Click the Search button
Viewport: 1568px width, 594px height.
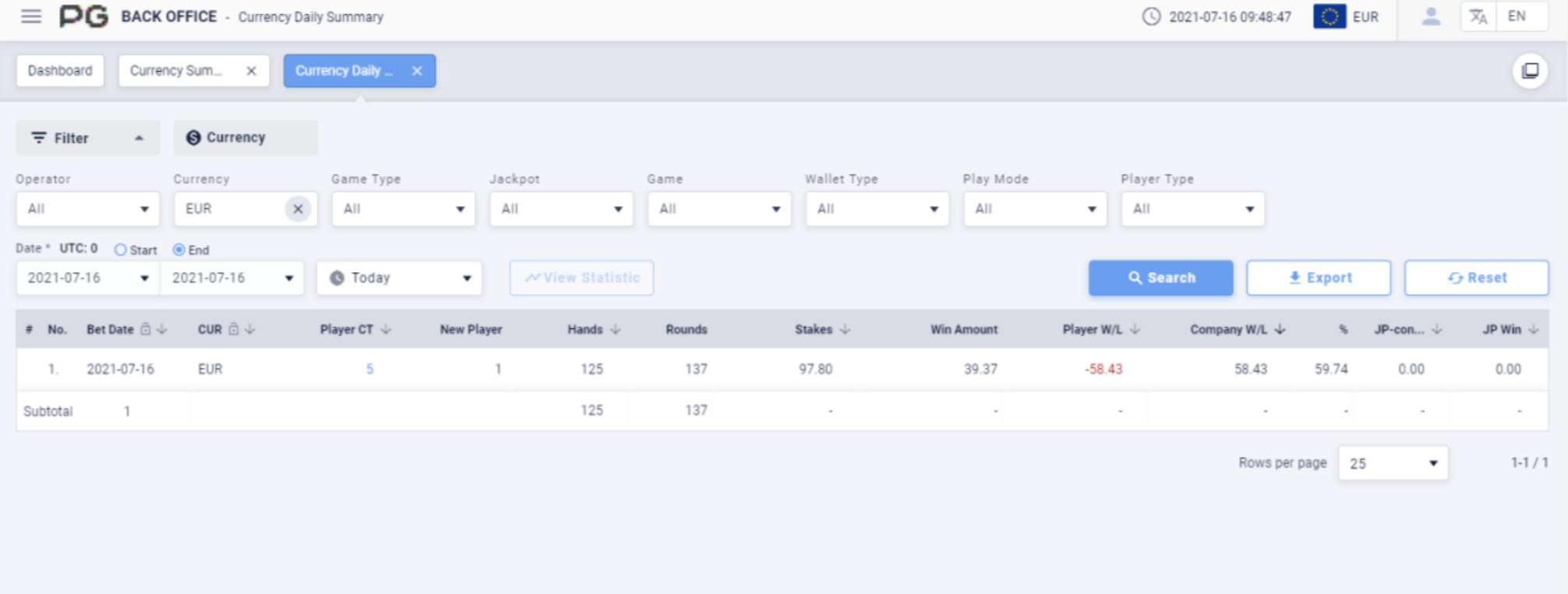tap(1160, 278)
